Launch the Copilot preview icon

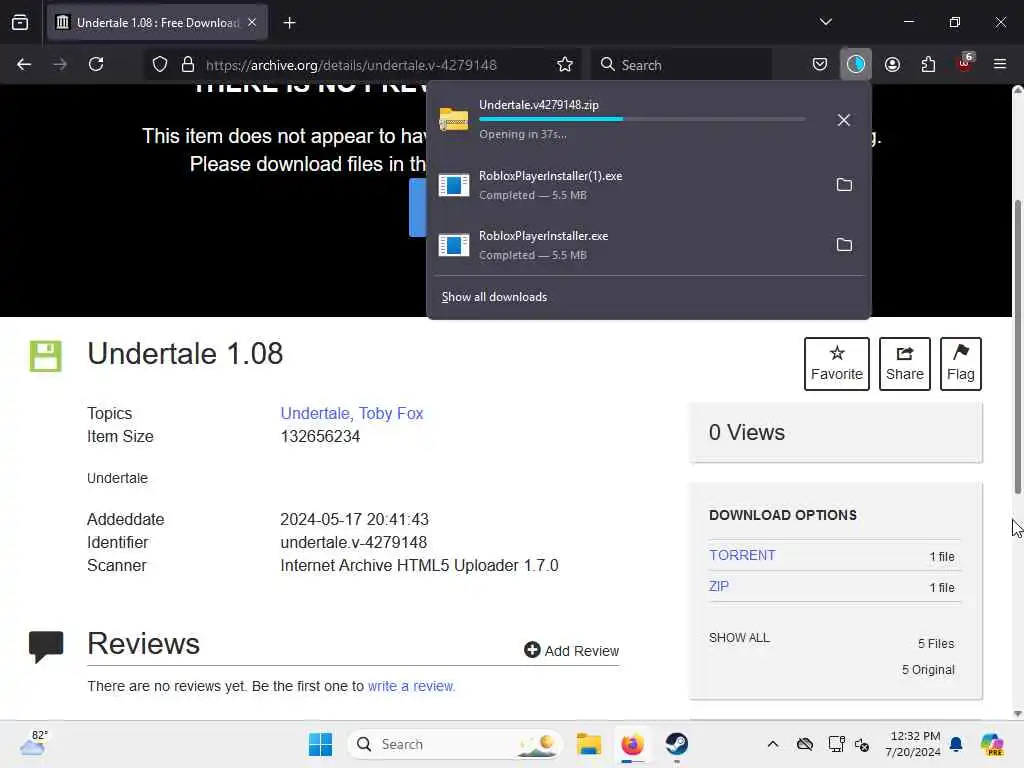pos(992,744)
